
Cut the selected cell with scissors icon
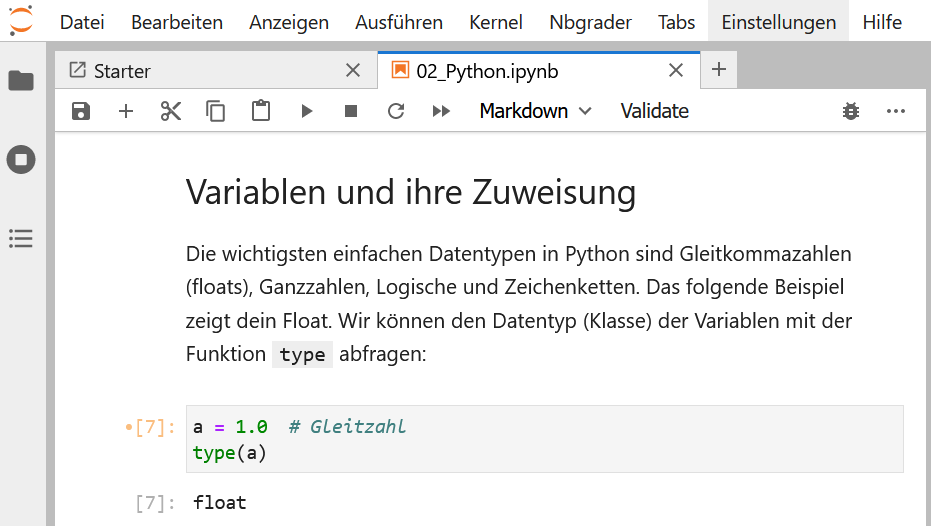point(171,111)
